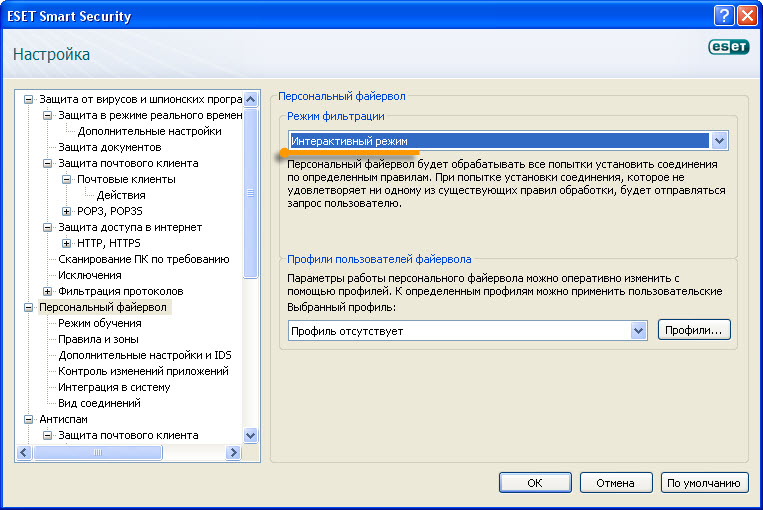Click the help question mark button
Screen dimensions: 763x510
(x=724, y=16)
